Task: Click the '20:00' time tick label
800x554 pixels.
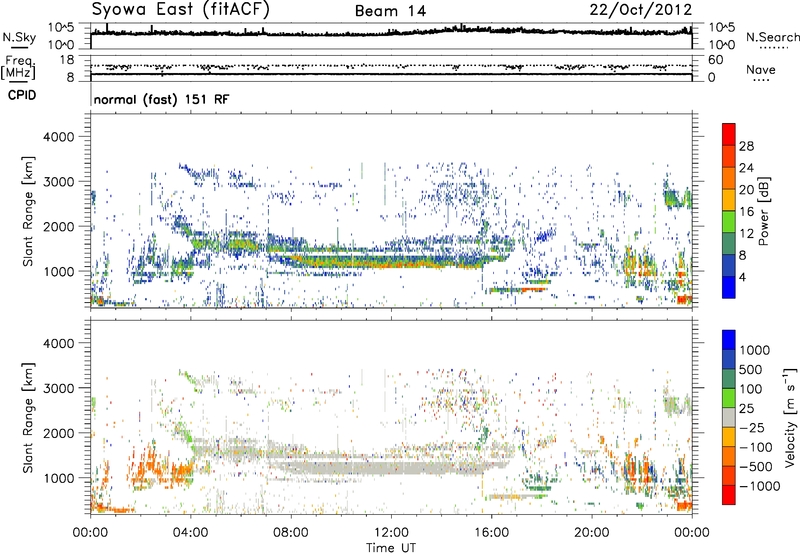Action: 591,533
